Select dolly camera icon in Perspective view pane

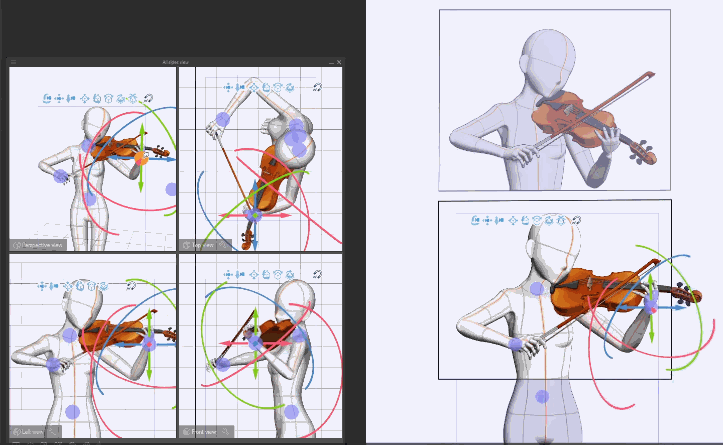pos(71,98)
